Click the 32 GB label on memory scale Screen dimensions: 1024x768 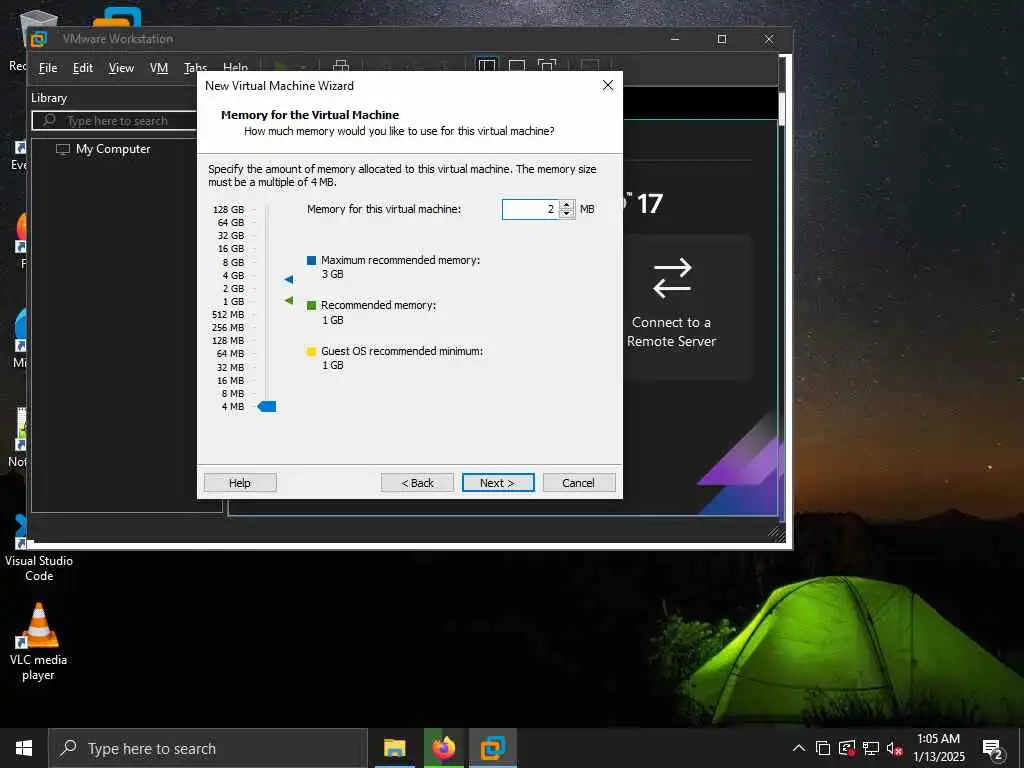point(231,236)
